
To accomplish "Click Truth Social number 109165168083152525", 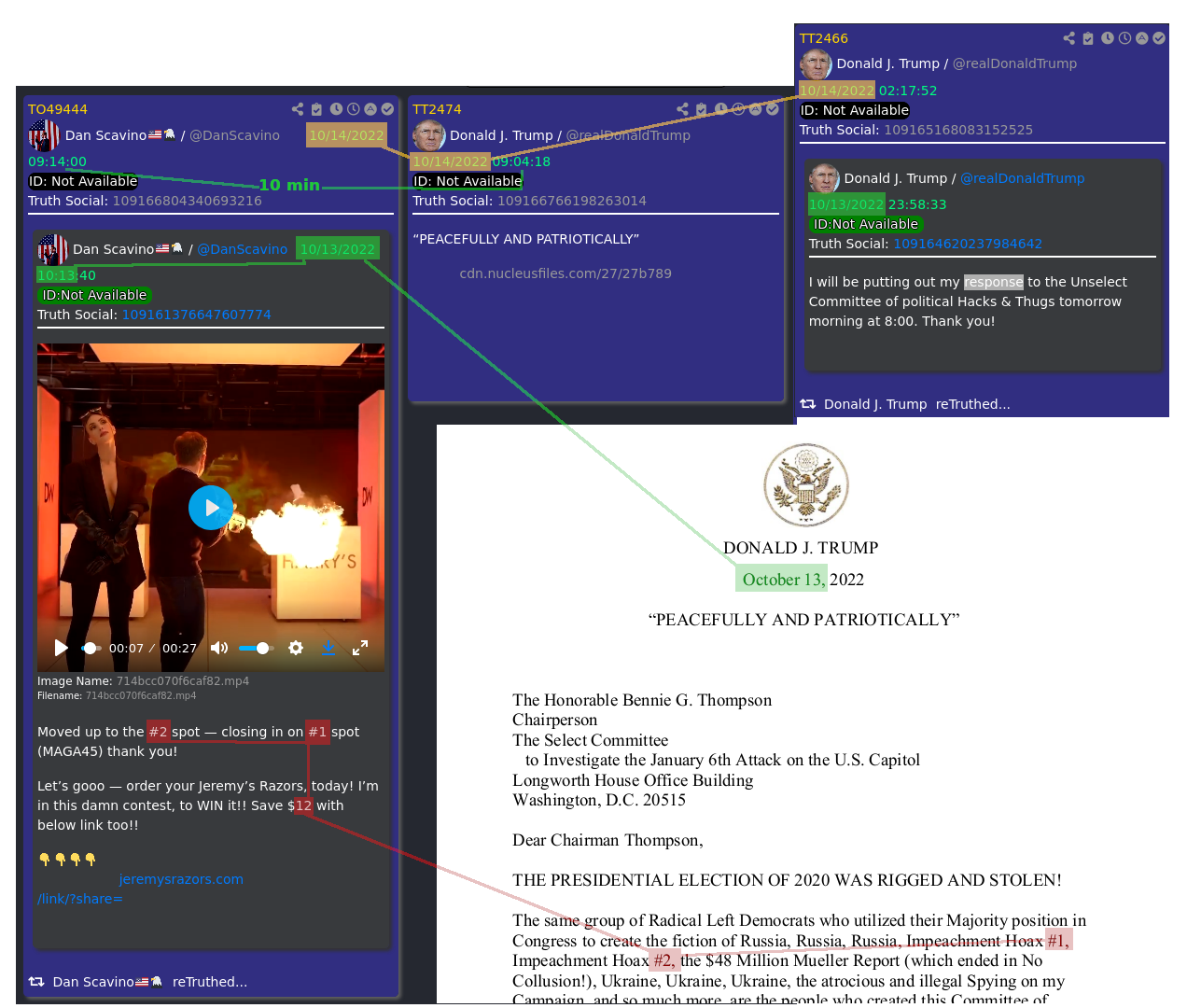I will (x=958, y=130).
